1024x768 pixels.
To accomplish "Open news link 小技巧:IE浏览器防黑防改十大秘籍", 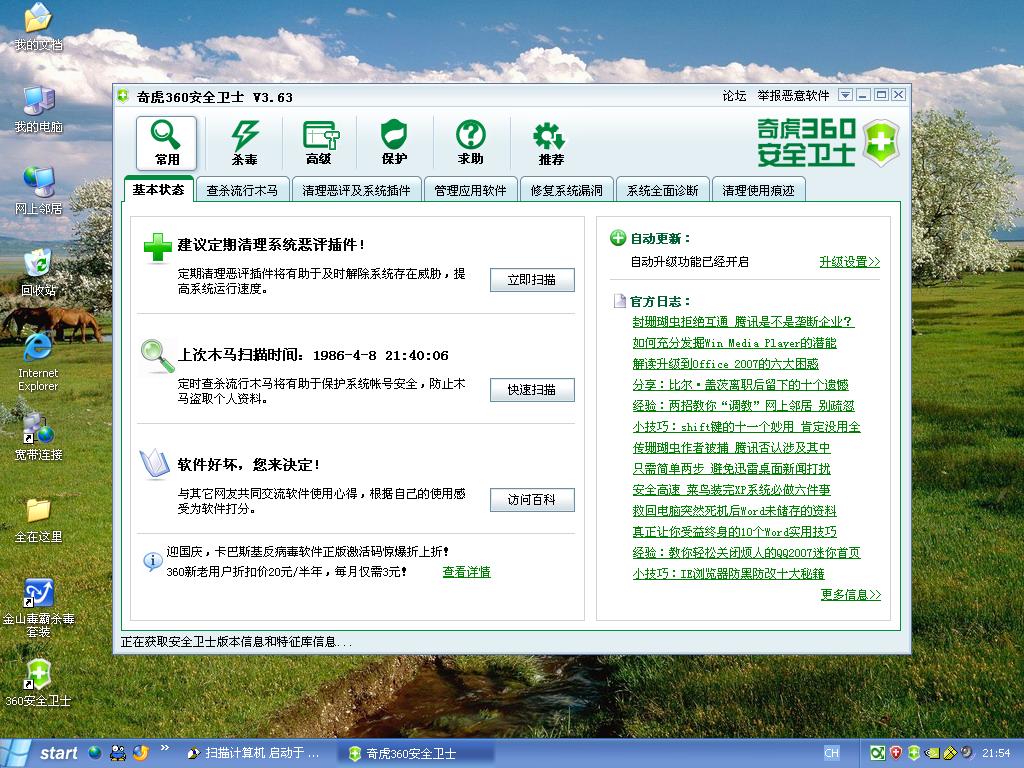I will pyautogui.click(x=728, y=573).
